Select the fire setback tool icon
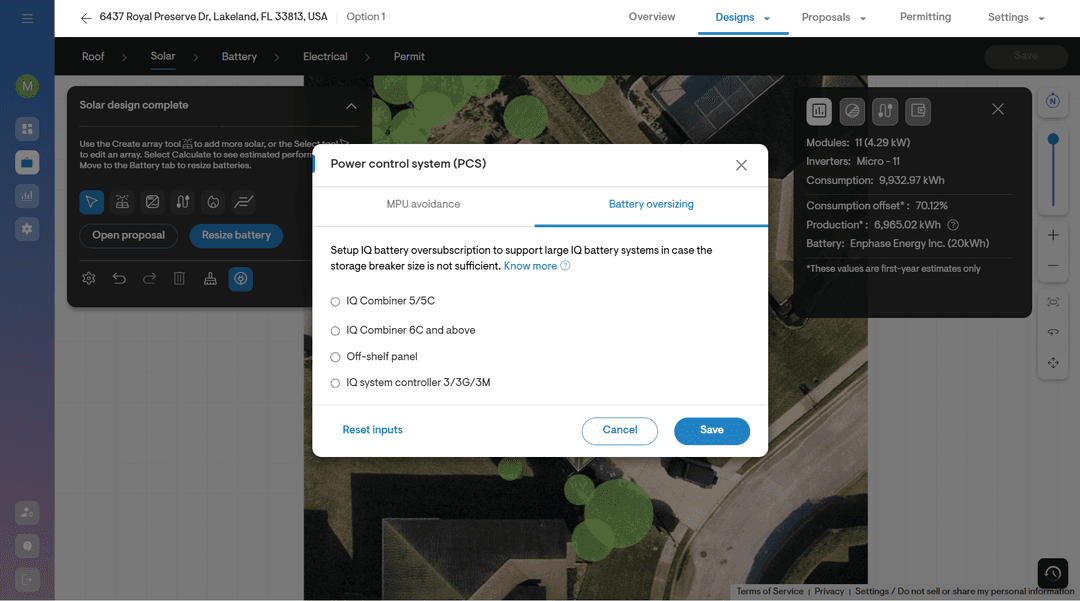 (x=213, y=202)
